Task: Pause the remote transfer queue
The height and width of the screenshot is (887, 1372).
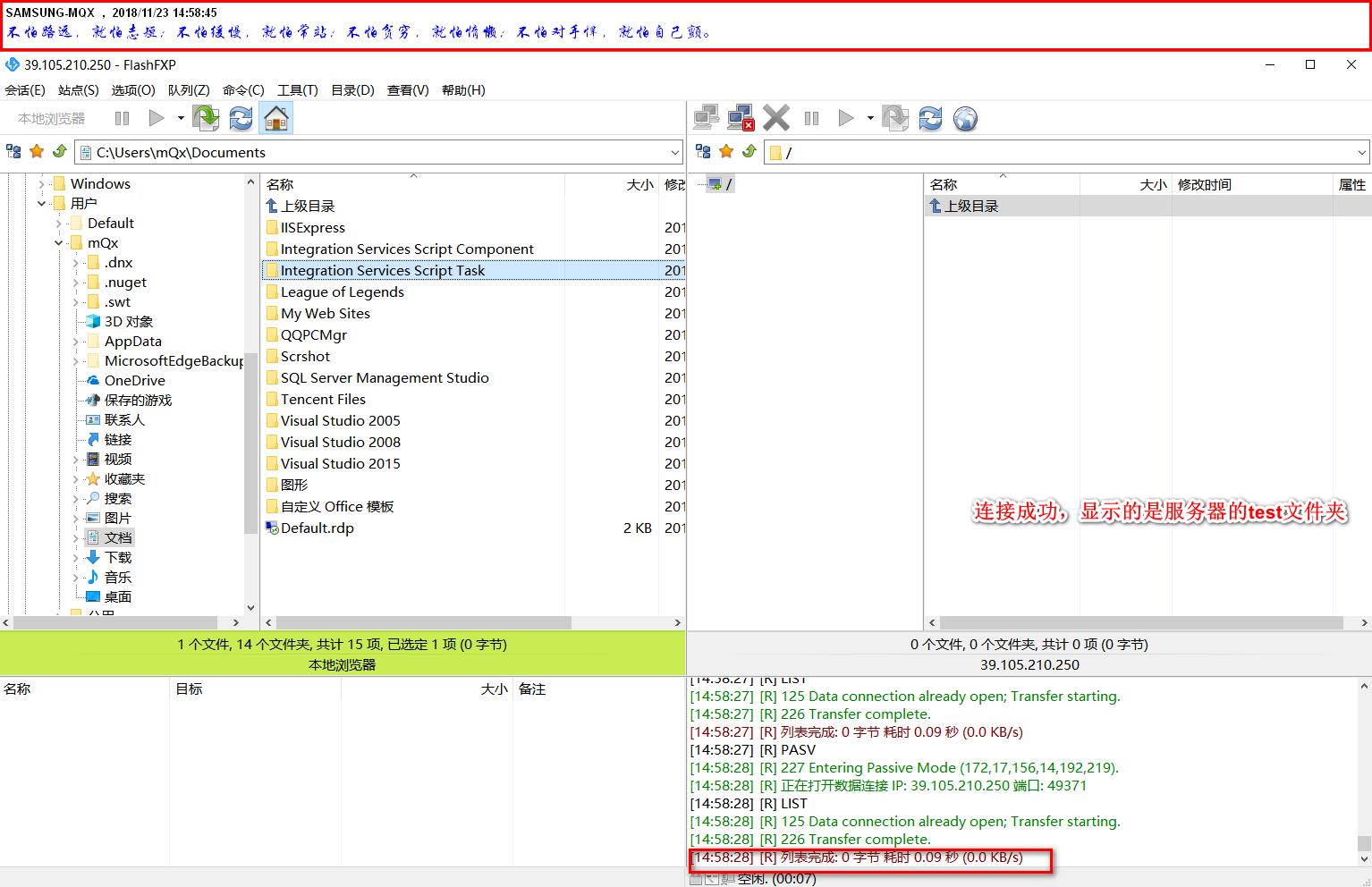Action: (x=811, y=117)
